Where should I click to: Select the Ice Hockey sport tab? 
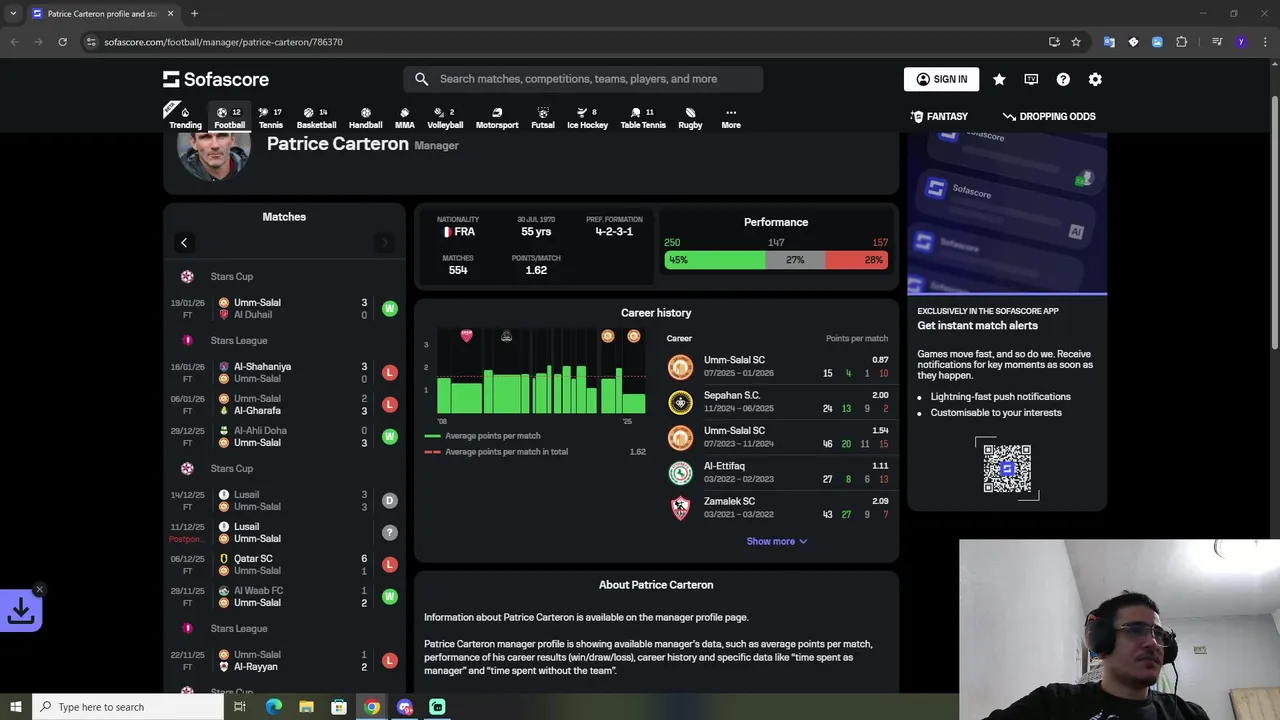coord(587,117)
